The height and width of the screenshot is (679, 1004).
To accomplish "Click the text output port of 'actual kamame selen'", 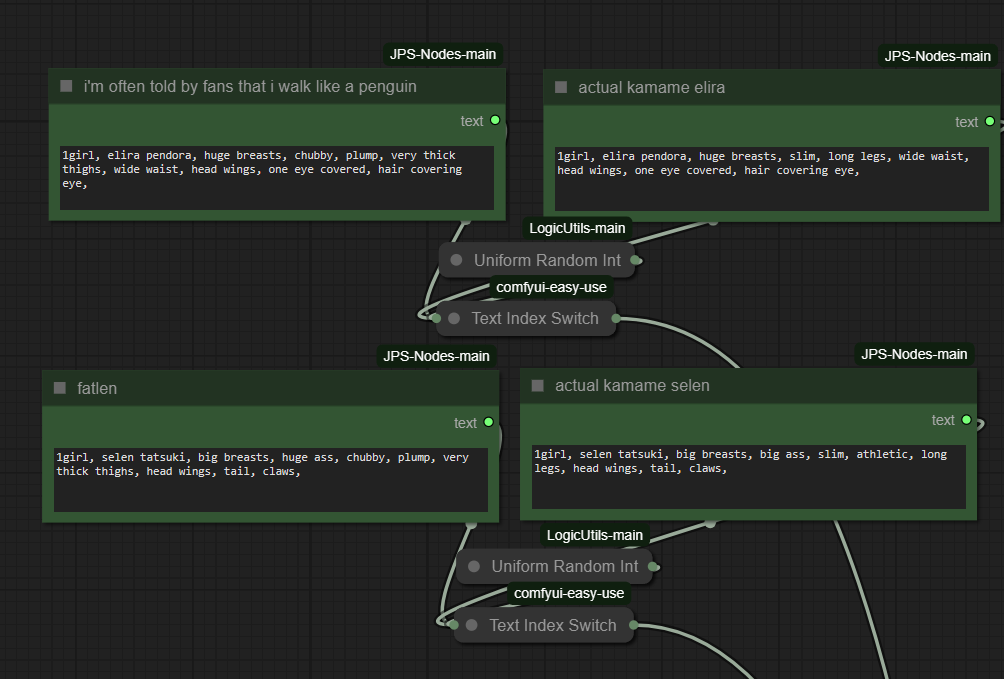I will pyautogui.click(x=967, y=420).
